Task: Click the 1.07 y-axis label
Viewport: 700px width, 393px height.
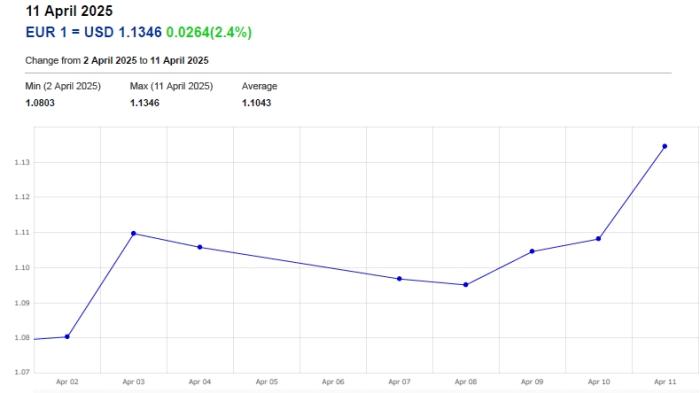Action: click(x=22, y=372)
